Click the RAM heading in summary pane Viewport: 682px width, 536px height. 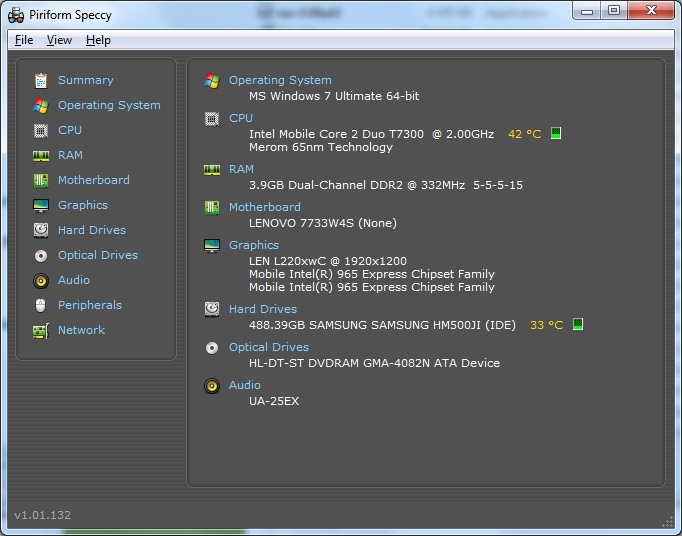[241, 169]
